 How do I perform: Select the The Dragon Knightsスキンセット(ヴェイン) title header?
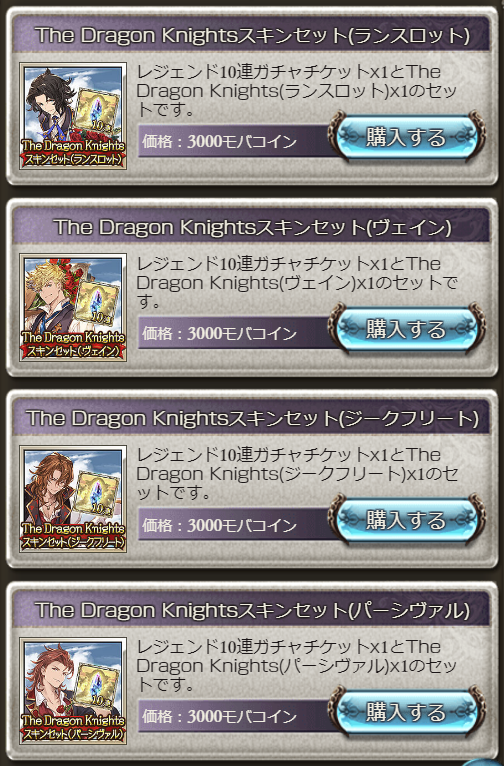click(x=251, y=227)
